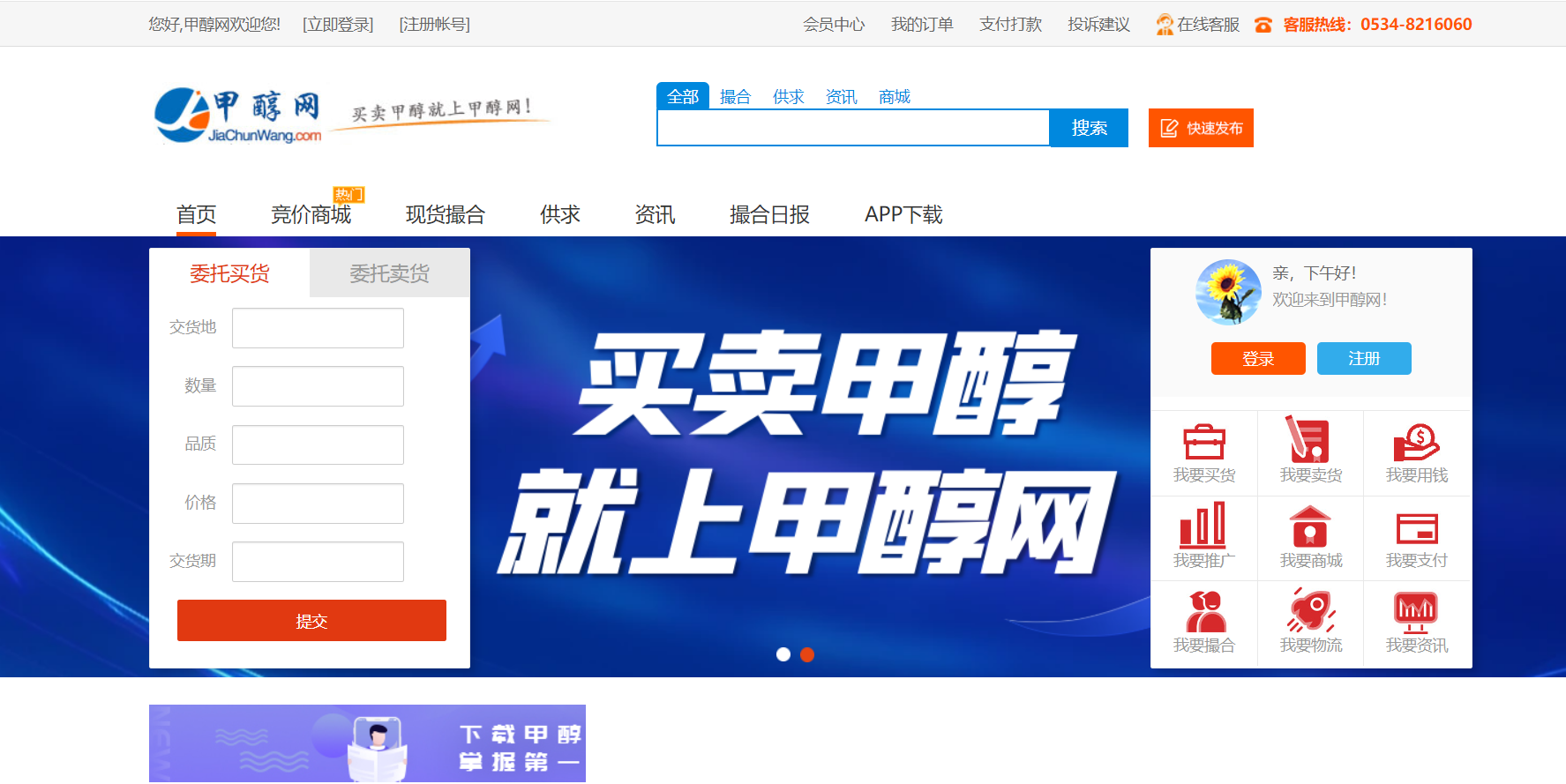The height and width of the screenshot is (784, 1566).
Task: Open the 我要资讯 monitor icon
Action: coord(1416,612)
